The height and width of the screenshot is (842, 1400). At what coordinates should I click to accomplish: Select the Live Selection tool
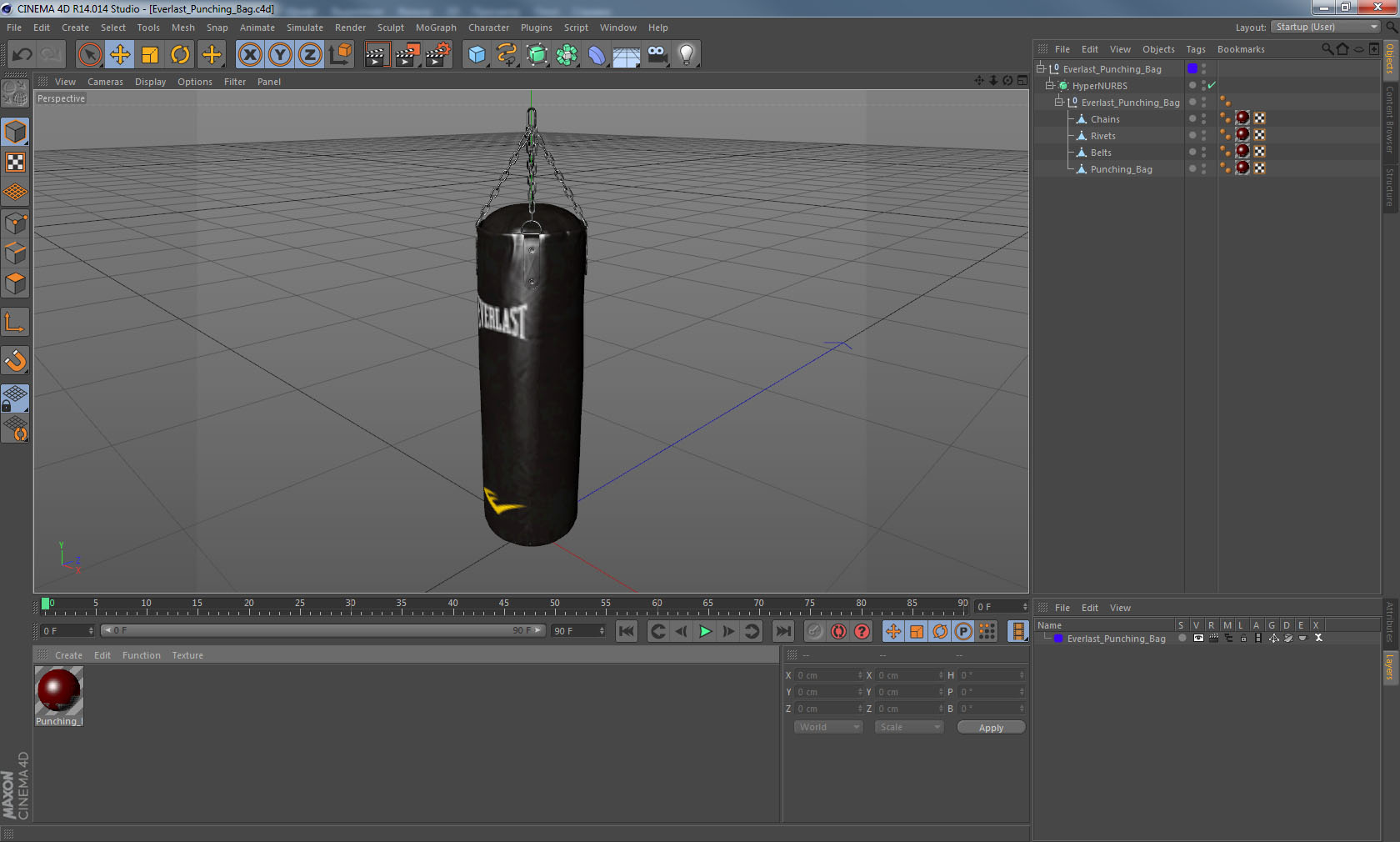click(x=89, y=55)
